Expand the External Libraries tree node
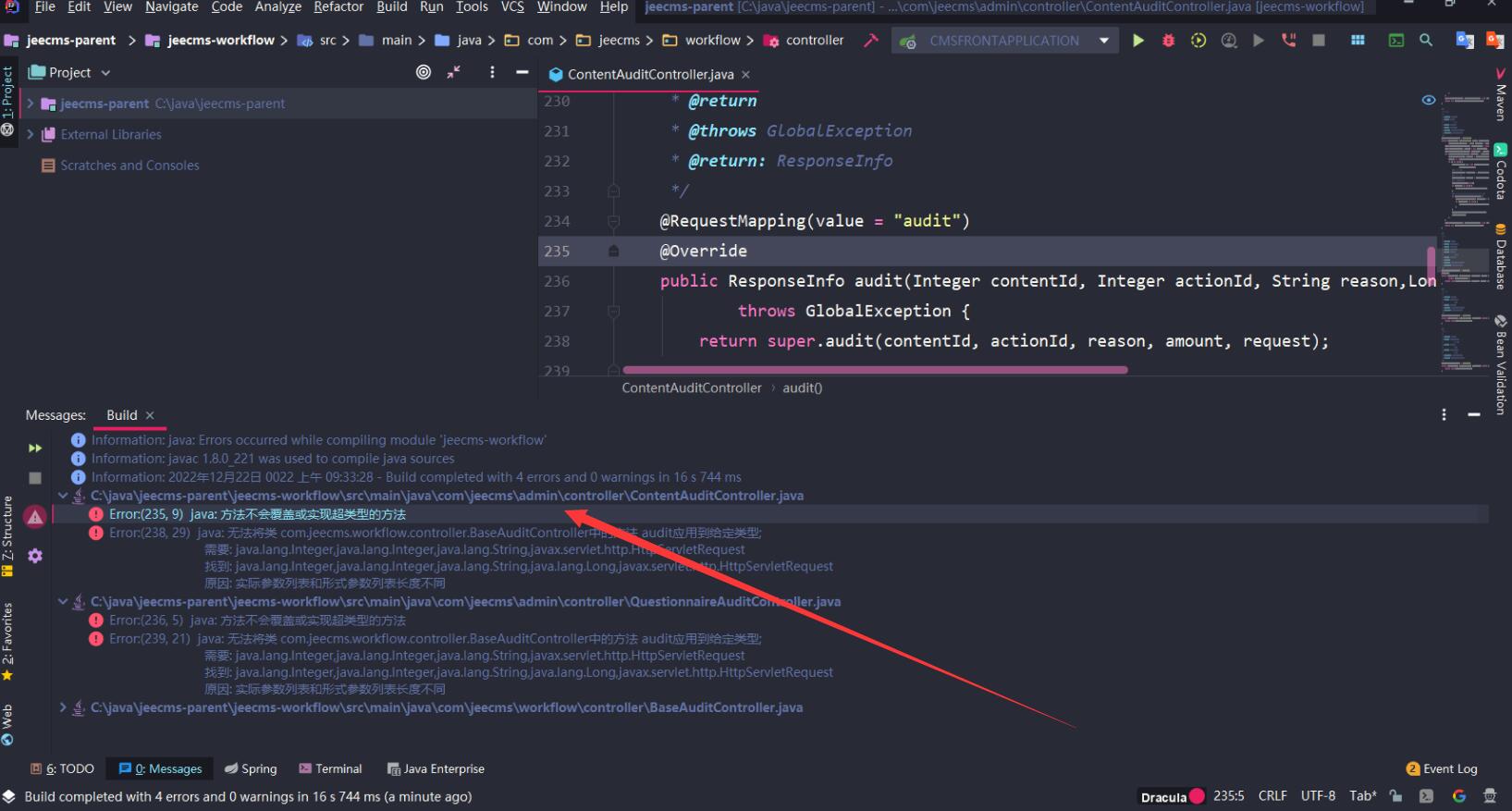 (31, 134)
